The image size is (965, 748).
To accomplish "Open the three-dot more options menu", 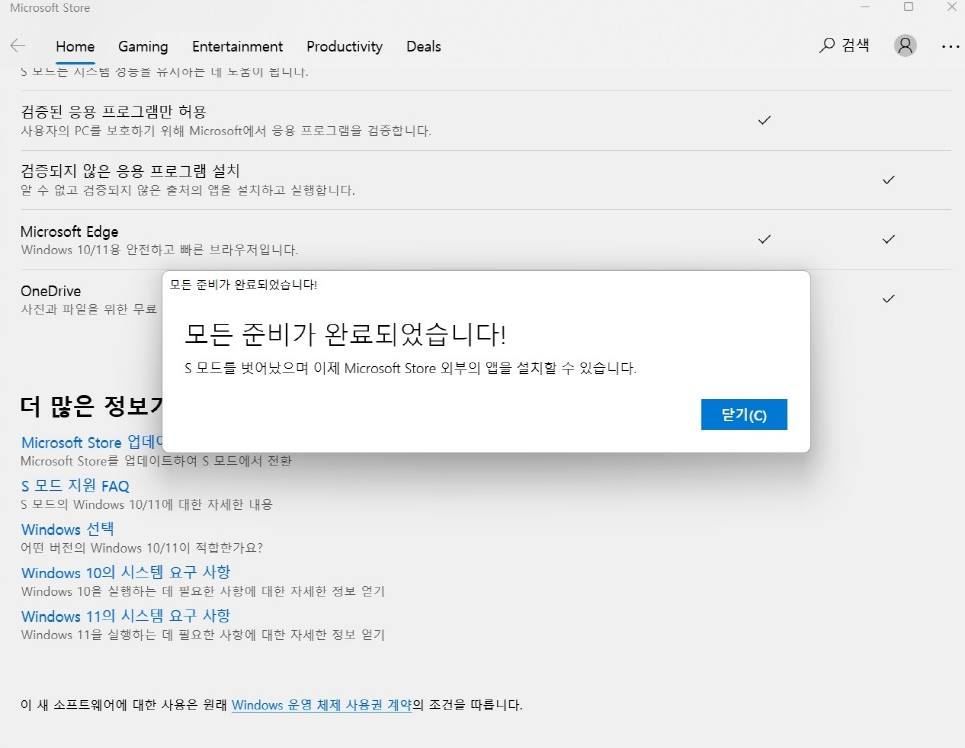I will tap(950, 46).
